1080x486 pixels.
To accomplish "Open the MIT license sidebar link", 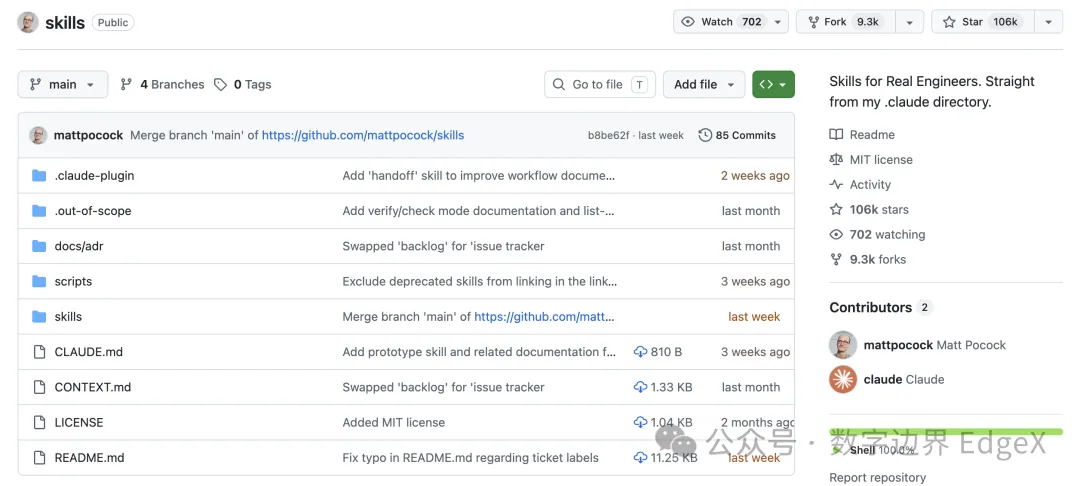I will coord(871,159).
